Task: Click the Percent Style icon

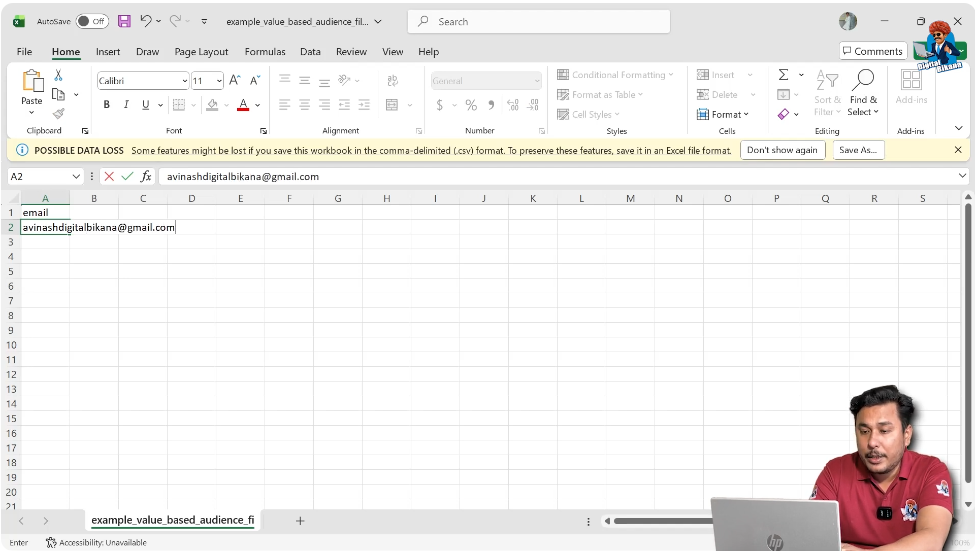Action: (x=471, y=105)
